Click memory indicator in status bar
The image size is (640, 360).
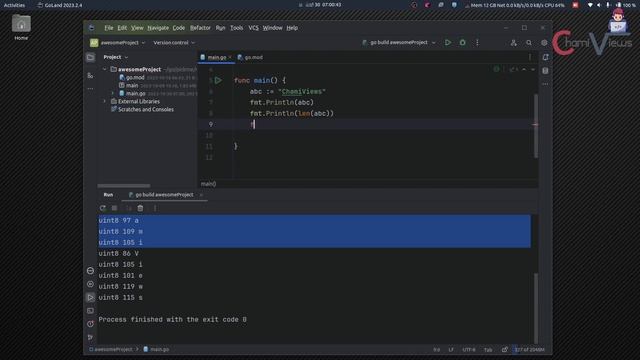pyautogui.click(x=529, y=350)
